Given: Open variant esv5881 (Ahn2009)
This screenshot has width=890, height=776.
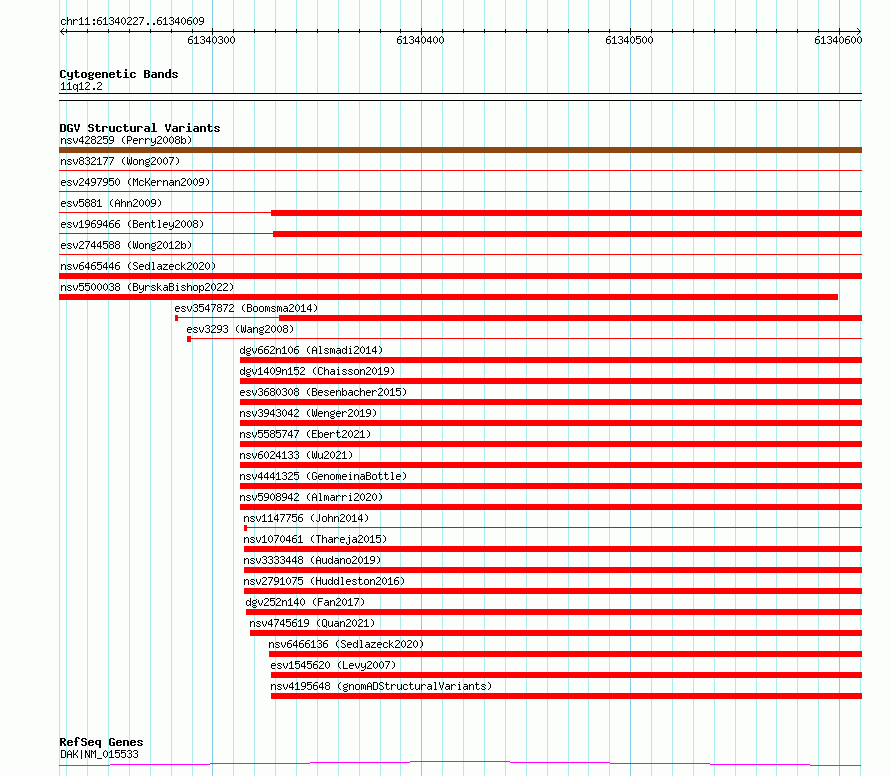Looking at the screenshot, I should pyautogui.click(x=111, y=203).
